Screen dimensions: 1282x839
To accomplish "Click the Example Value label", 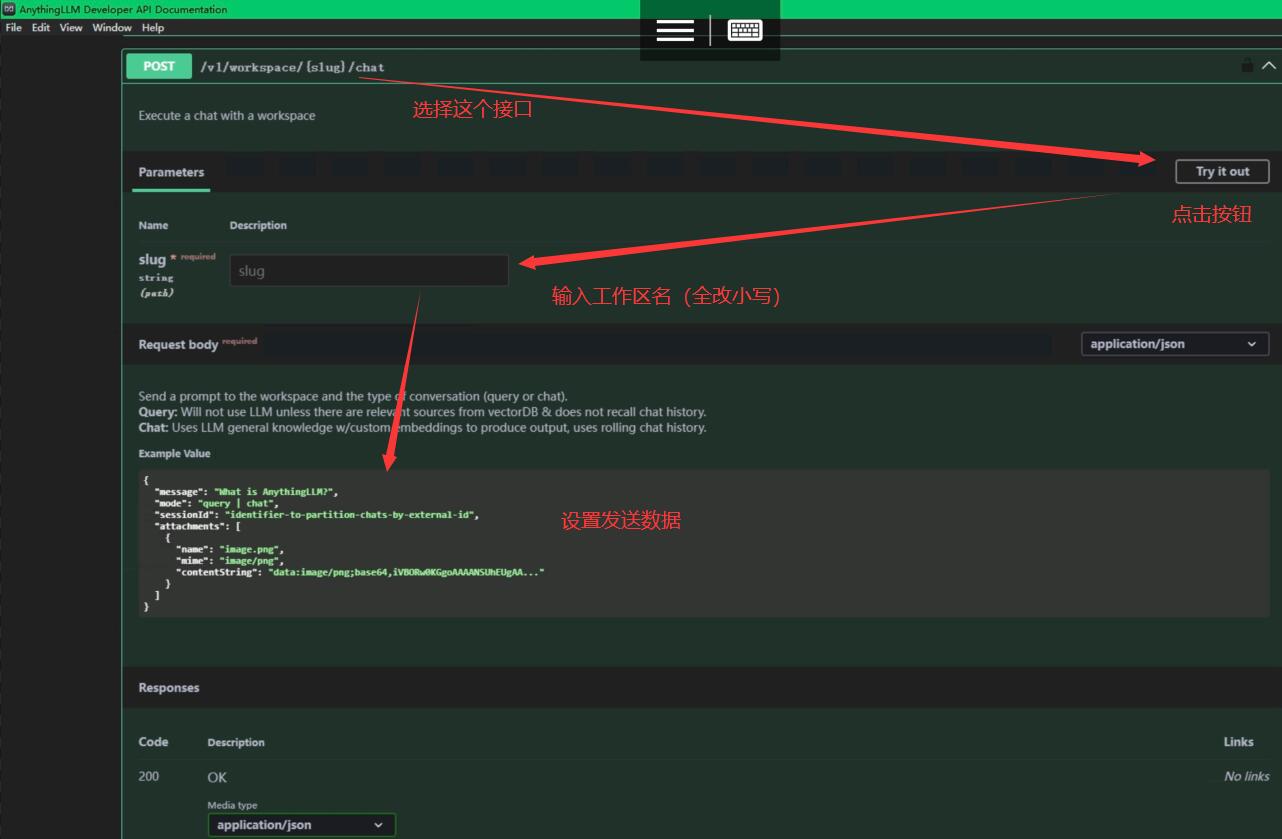I will 175,453.
